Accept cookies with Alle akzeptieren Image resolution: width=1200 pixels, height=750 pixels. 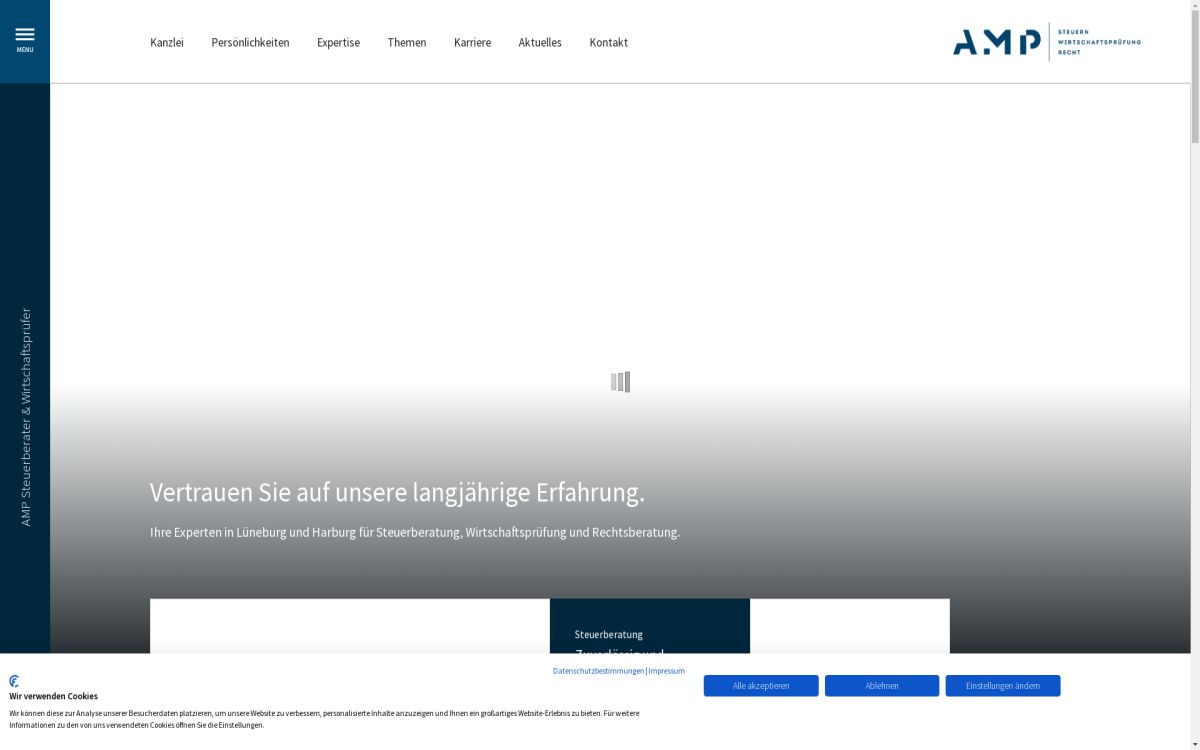coord(761,685)
